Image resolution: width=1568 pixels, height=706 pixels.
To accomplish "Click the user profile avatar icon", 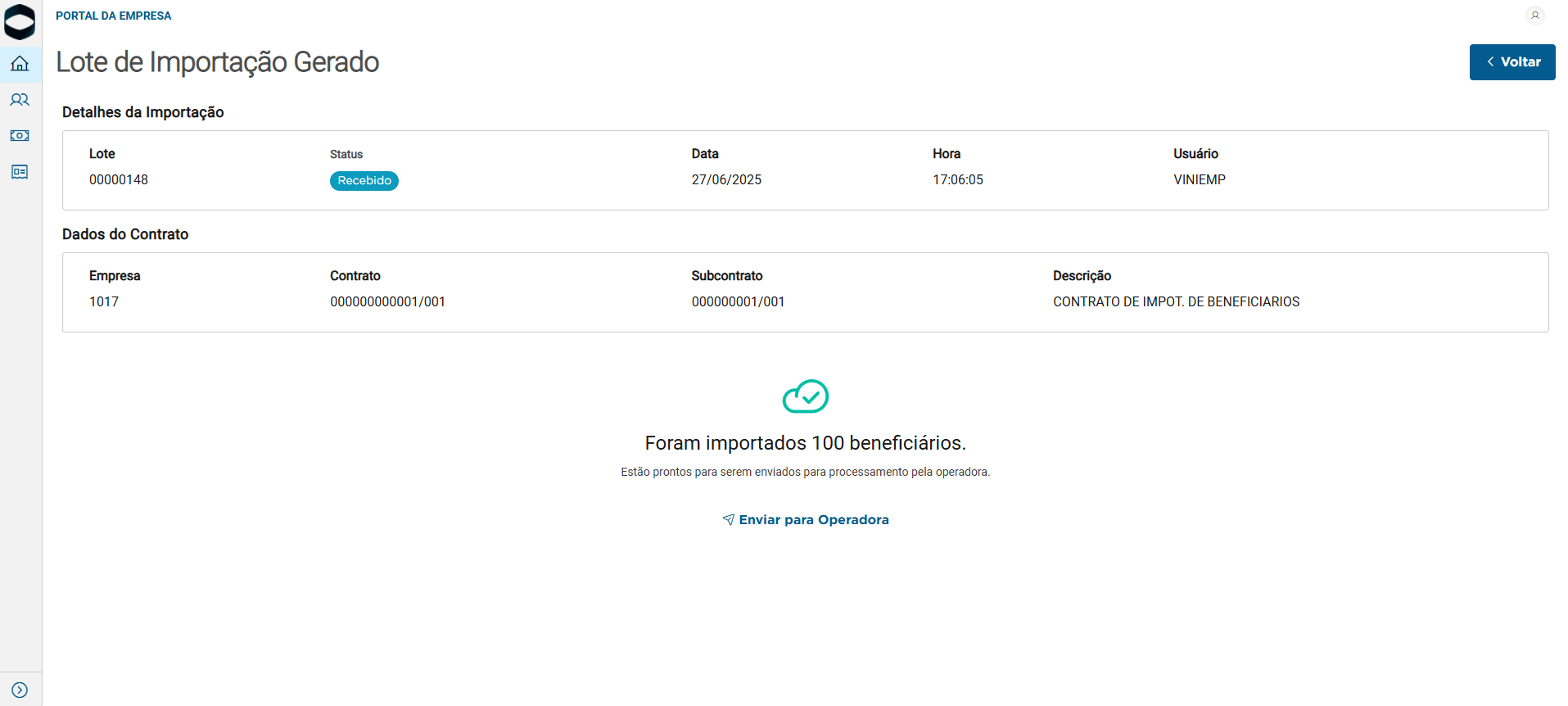I will click(x=1535, y=16).
